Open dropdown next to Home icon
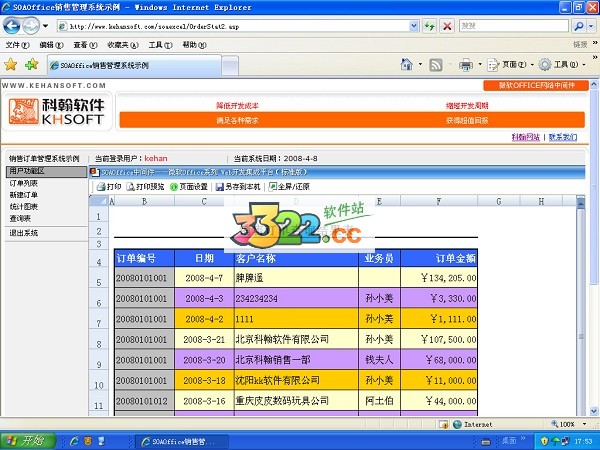This screenshot has height=450, width=600. [420, 64]
